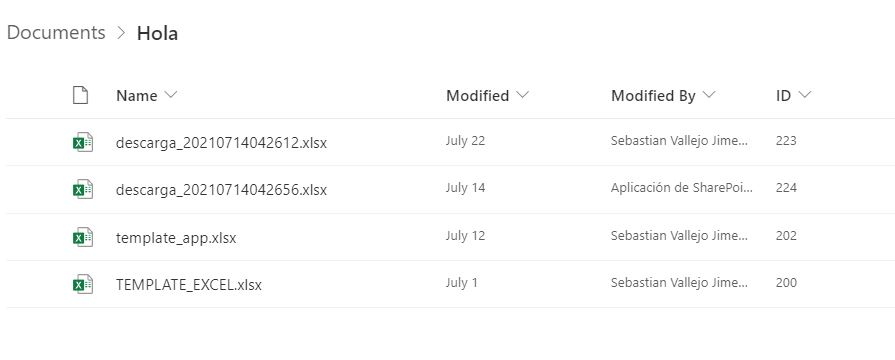Image resolution: width=895 pixels, height=360 pixels.
Task: Click Excel icon for descarga_20210714042612.xlsx
Action: 83,142
